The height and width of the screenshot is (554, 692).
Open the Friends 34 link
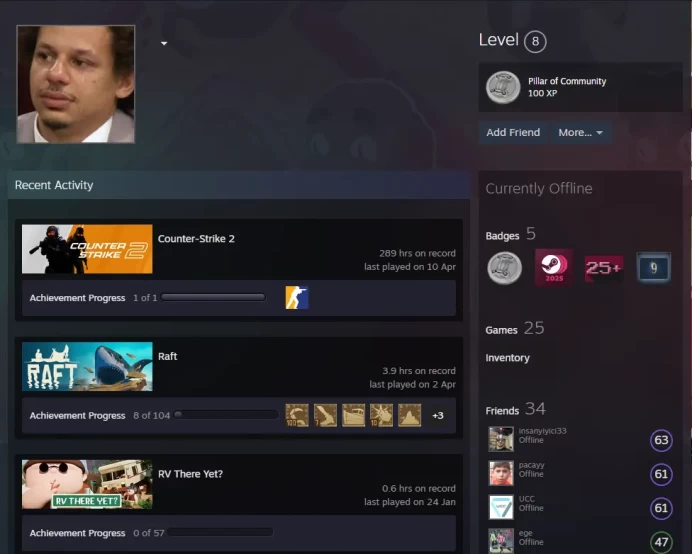(515, 409)
